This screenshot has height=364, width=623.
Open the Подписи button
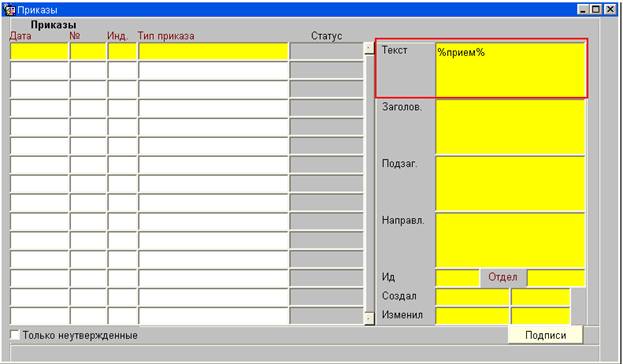(545, 335)
